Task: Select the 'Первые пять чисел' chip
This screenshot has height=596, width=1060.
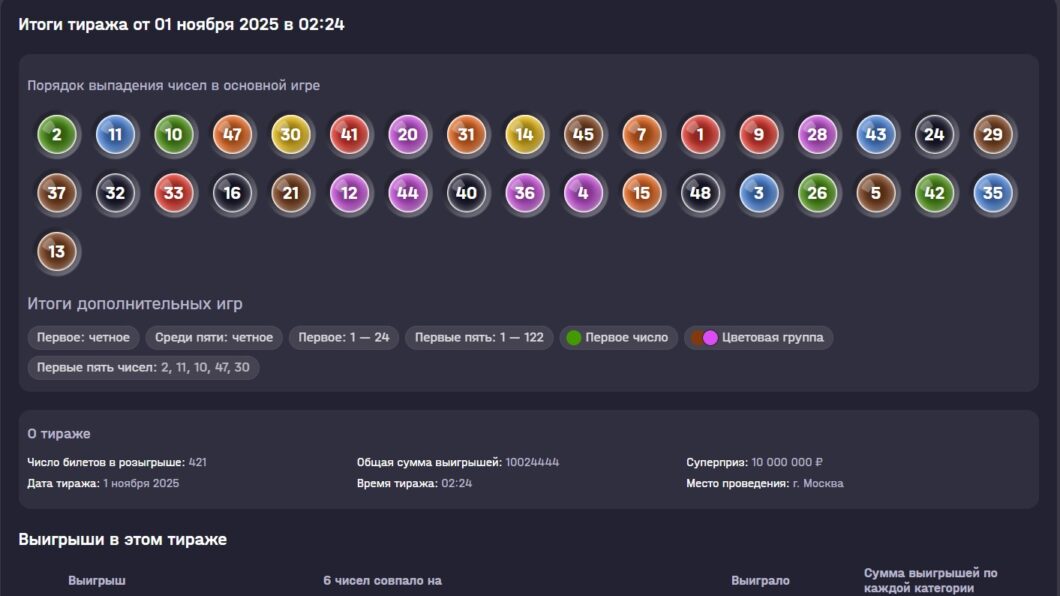Action: 143,368
